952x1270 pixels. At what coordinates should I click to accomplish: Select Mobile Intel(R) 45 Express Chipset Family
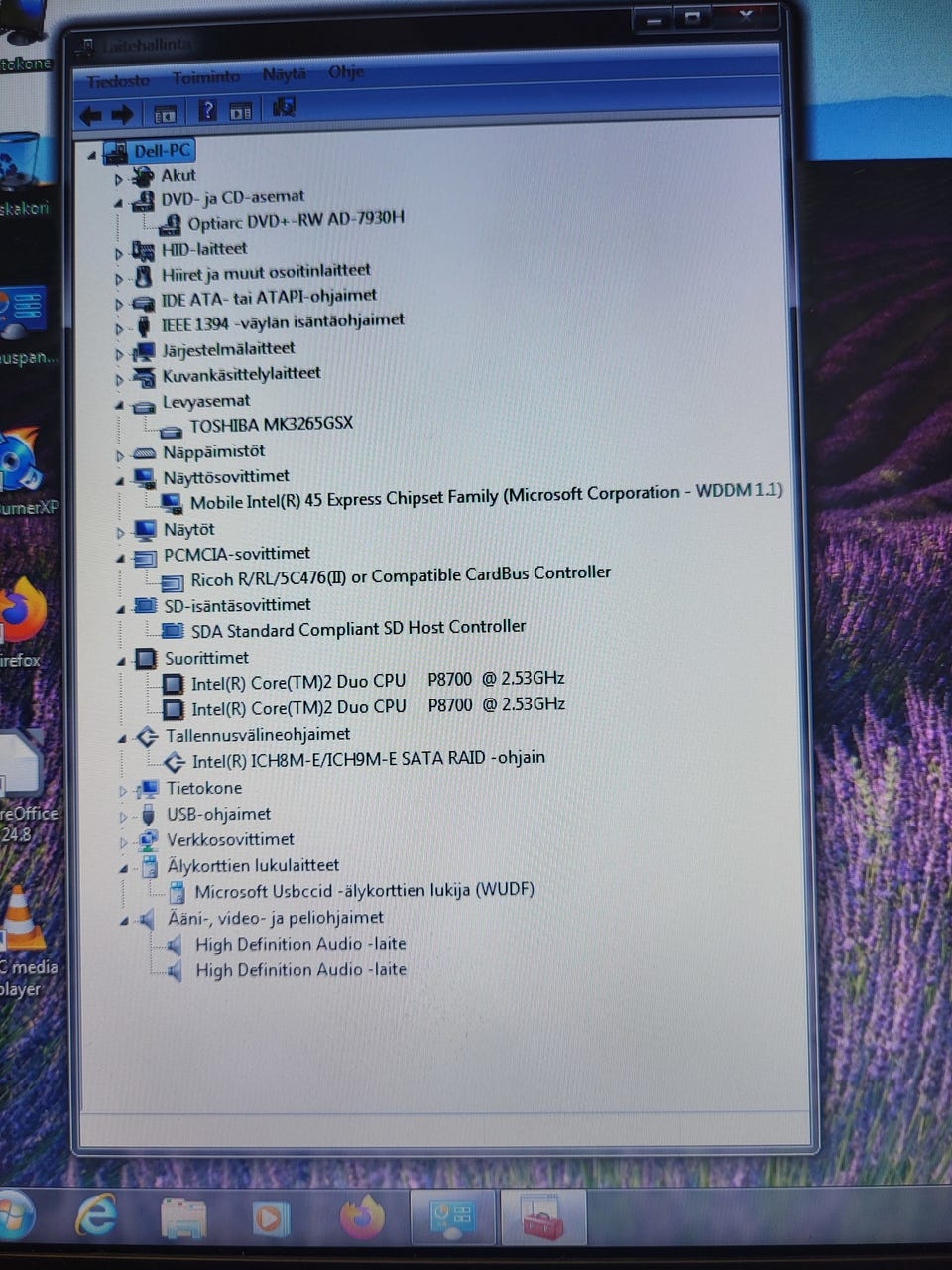(486, 496)
